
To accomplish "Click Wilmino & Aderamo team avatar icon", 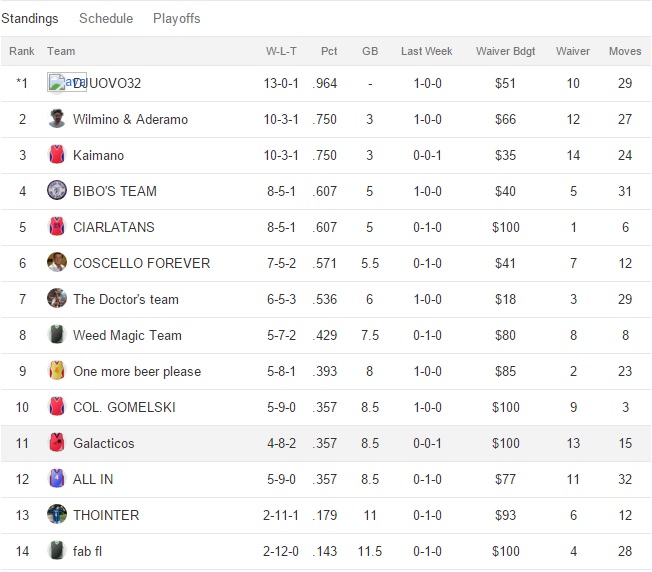I will point(57,119).
